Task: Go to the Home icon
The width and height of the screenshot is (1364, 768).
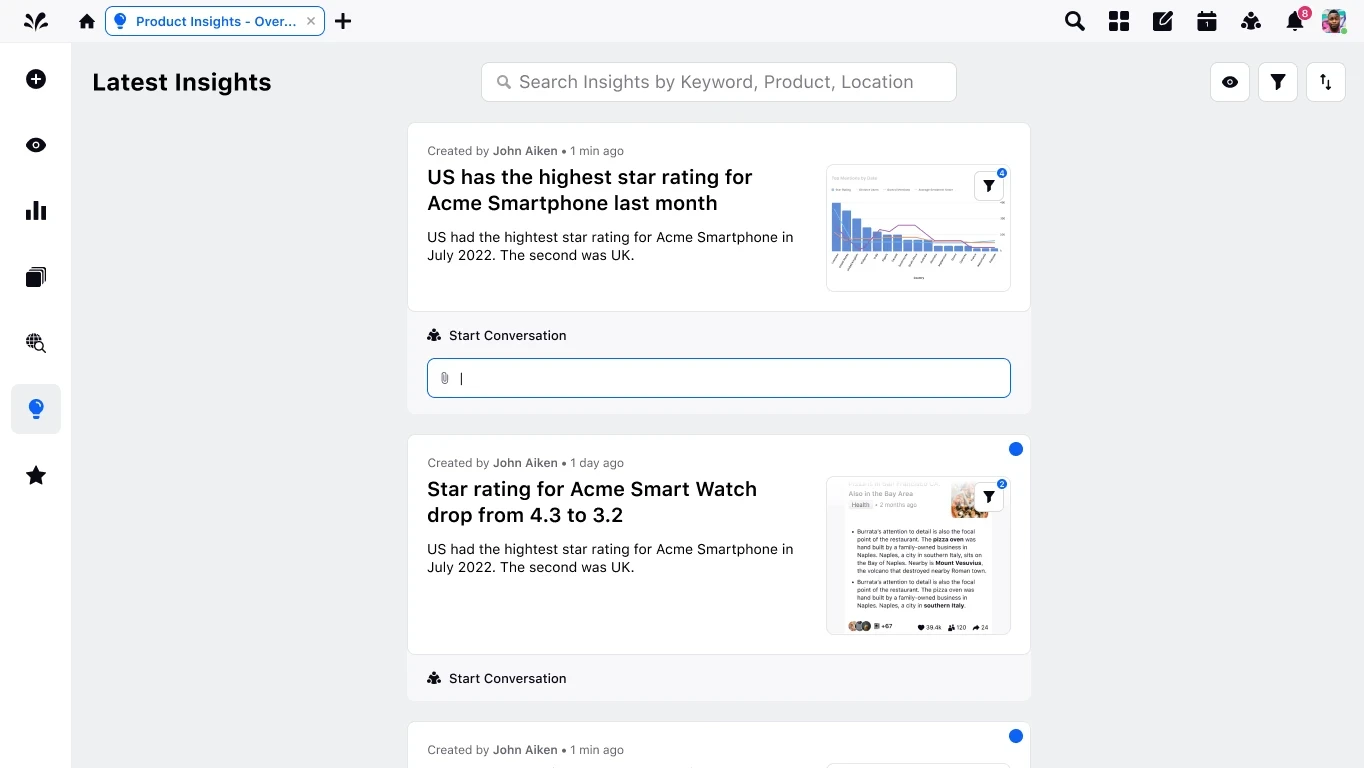Action: pos(87,21)
